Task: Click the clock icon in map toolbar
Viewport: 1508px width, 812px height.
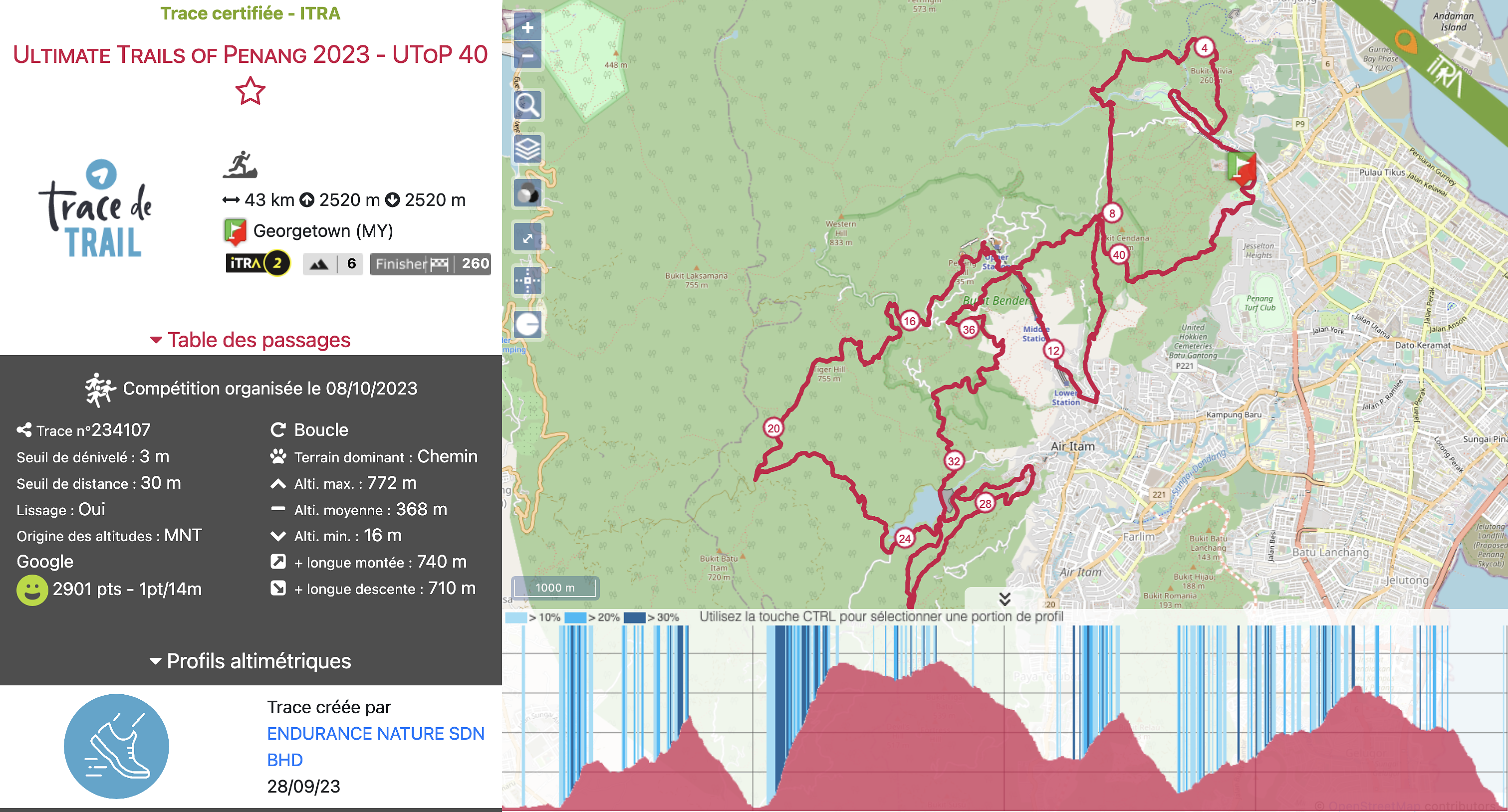Action: (527, 325)
